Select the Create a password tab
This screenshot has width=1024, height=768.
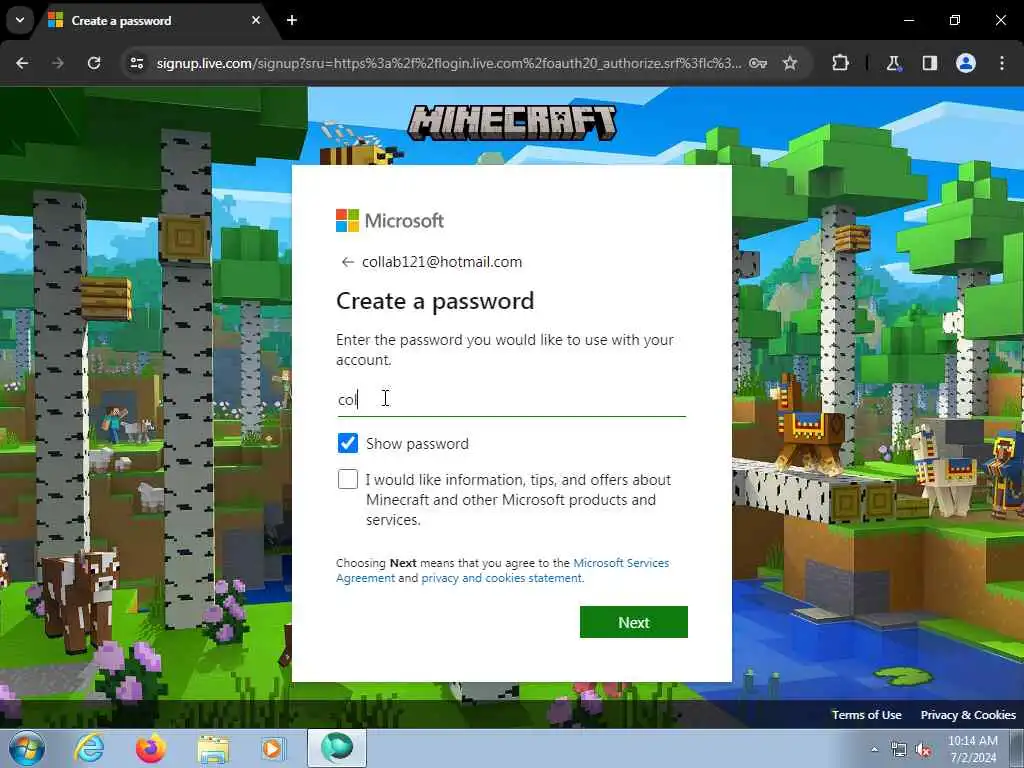click(155, 21)
